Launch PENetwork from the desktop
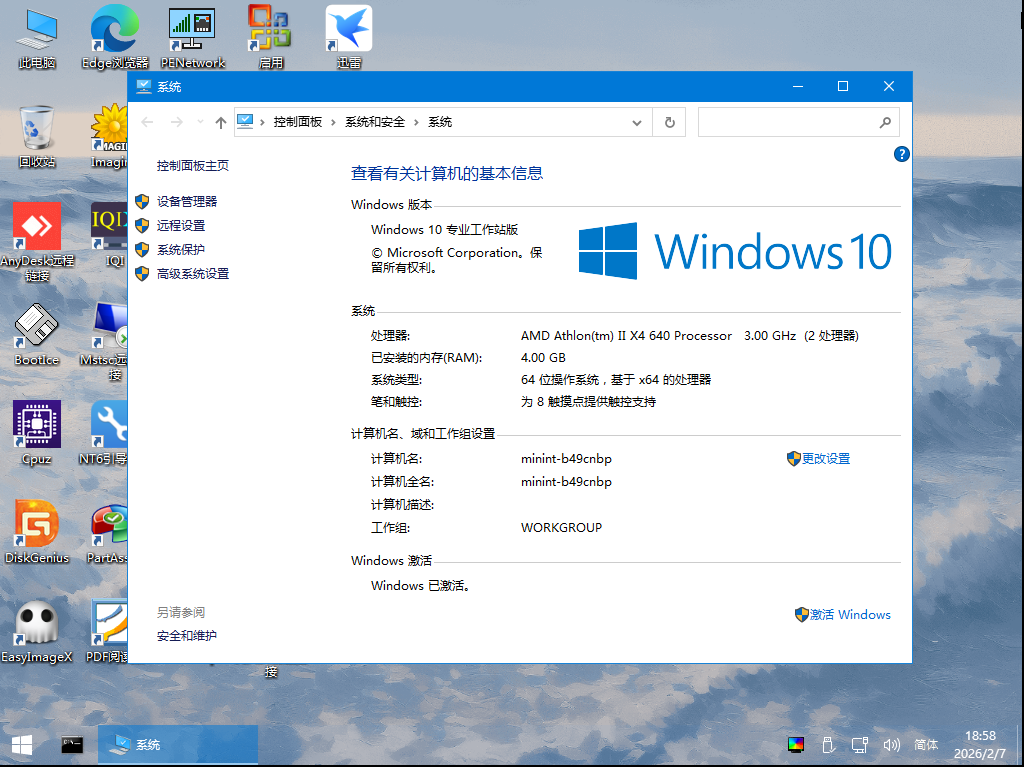 coord(191,25)
